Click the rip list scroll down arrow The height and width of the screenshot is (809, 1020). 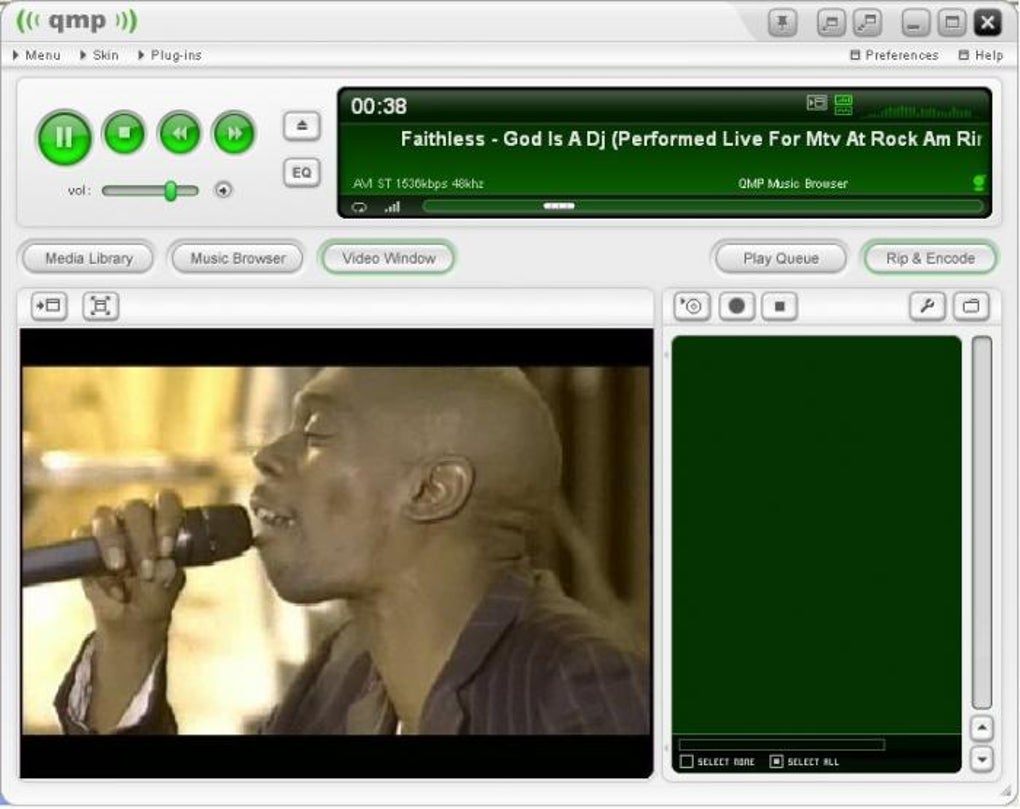pos(982,758)
